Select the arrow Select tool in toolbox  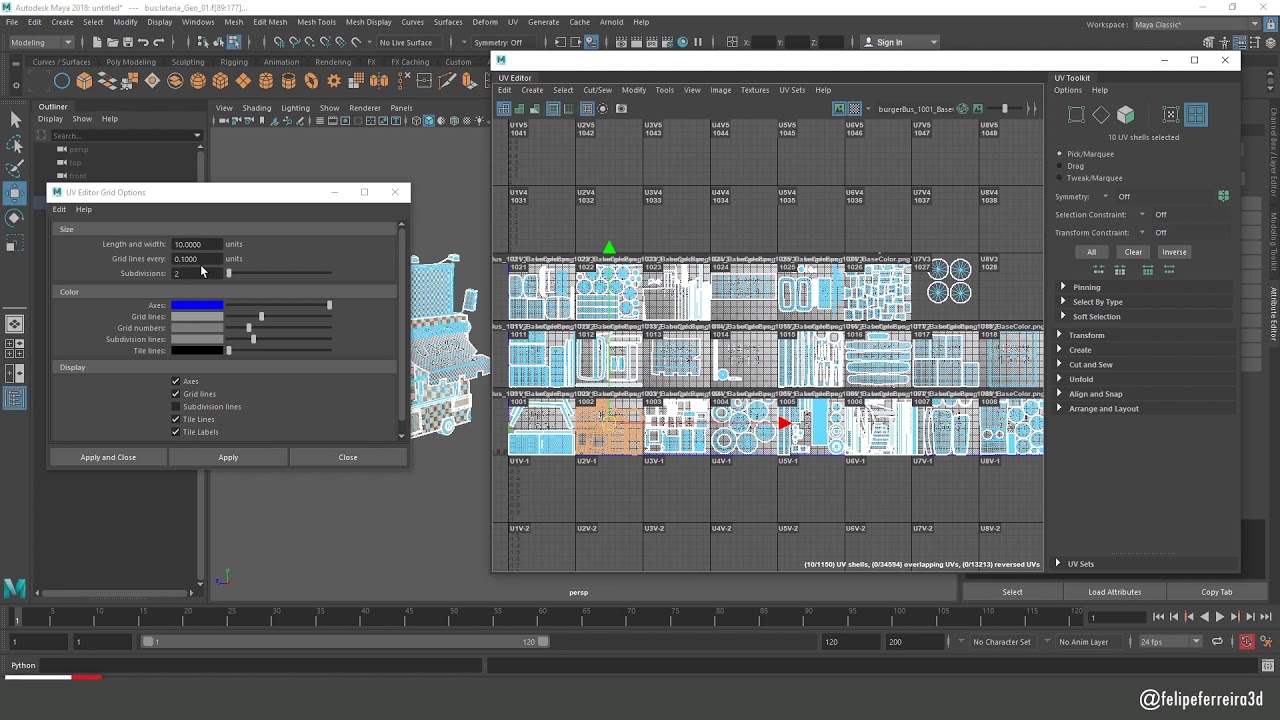14,120
